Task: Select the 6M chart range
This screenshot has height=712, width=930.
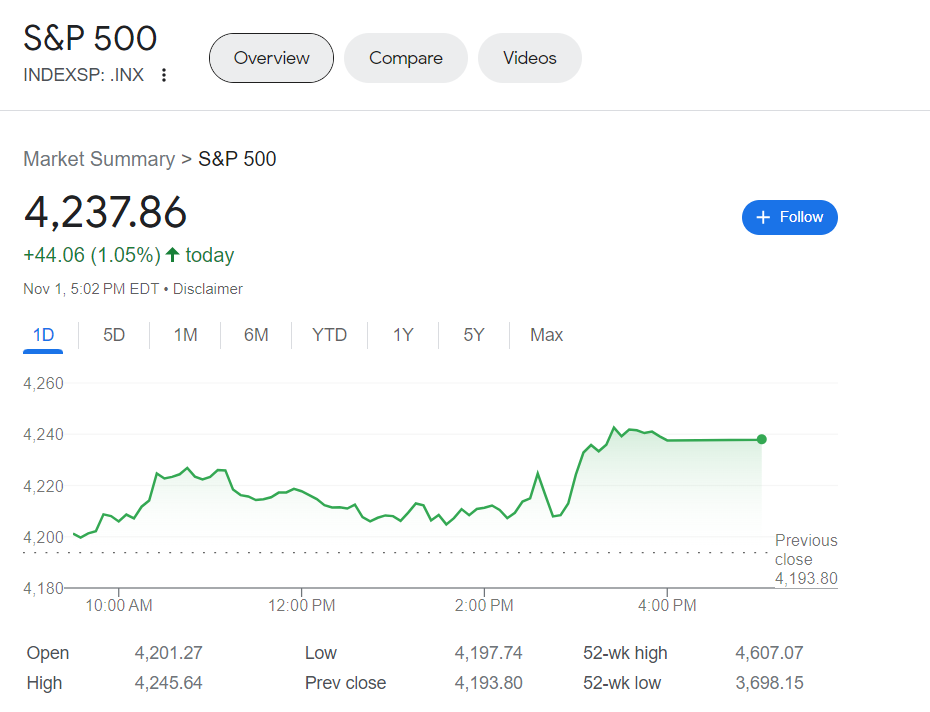Action: point(256,335)
